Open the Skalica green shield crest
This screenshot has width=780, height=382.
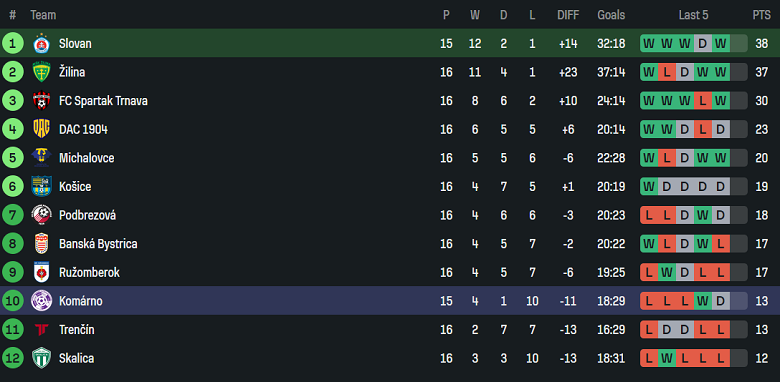click(x=41, y=358)
